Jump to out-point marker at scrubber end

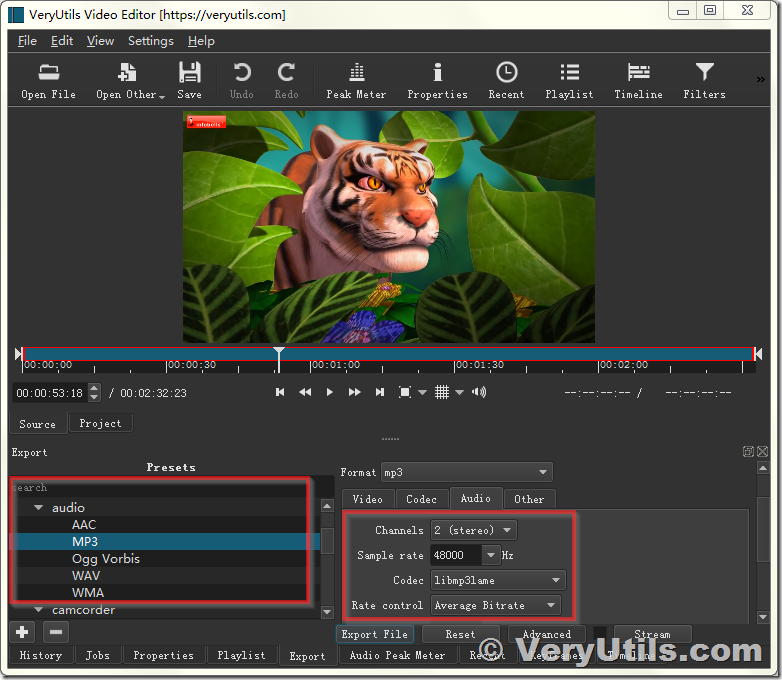(758, 354)
